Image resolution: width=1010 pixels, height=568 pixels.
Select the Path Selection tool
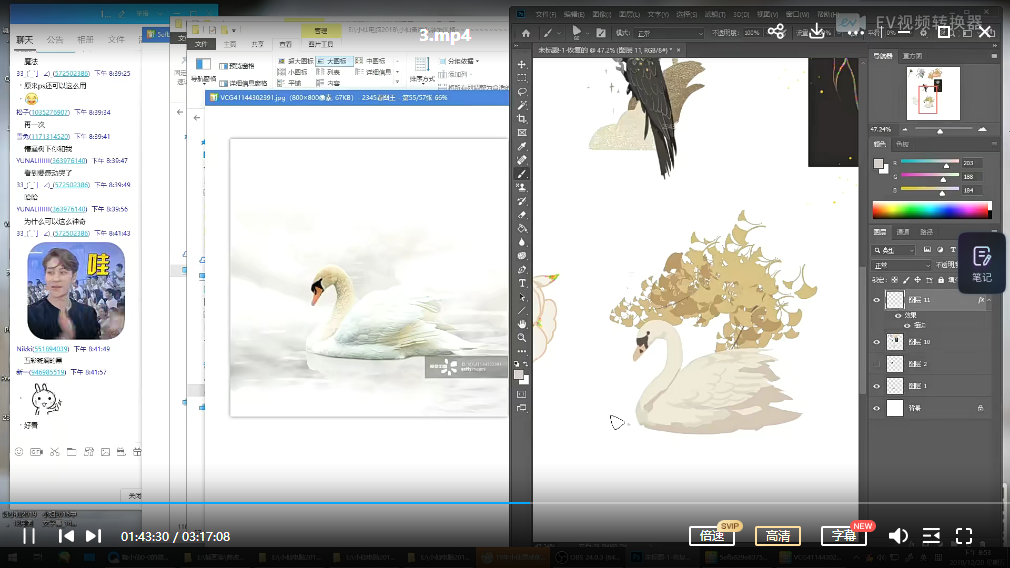pyautogui.click(x=522, y=297)
